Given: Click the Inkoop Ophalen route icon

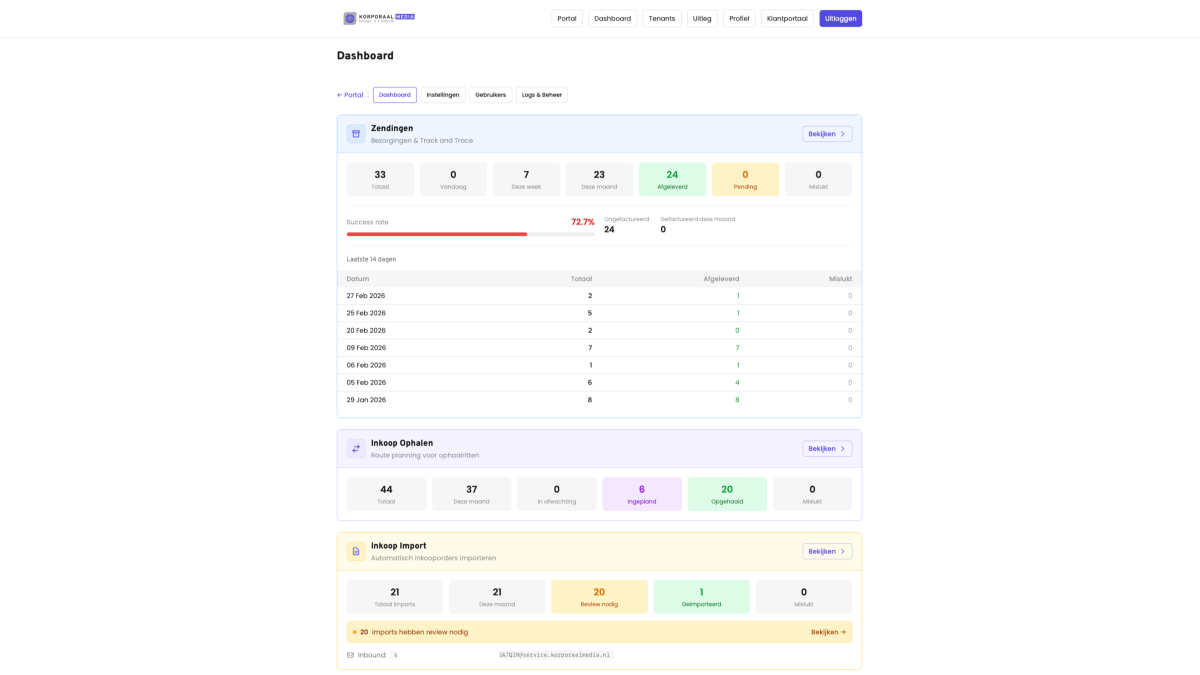Looking at the screenshot, I should [356, 449].
